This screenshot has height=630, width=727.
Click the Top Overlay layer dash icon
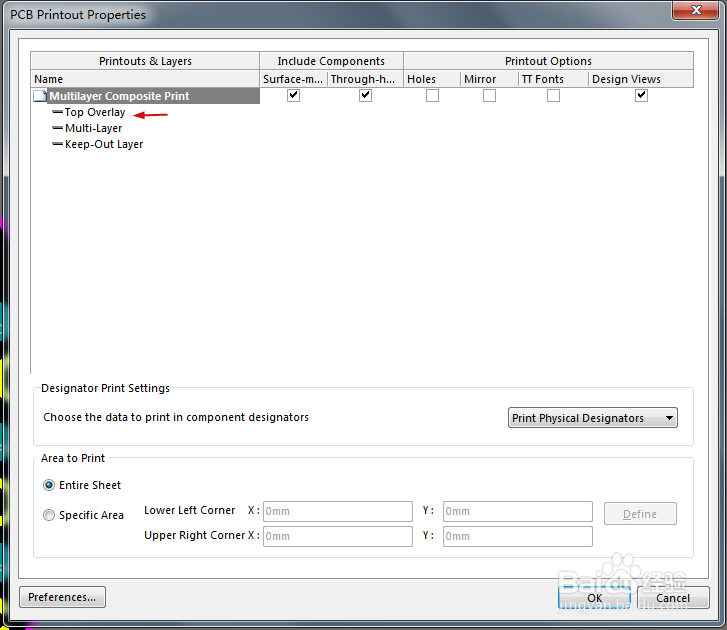[57, 112]
